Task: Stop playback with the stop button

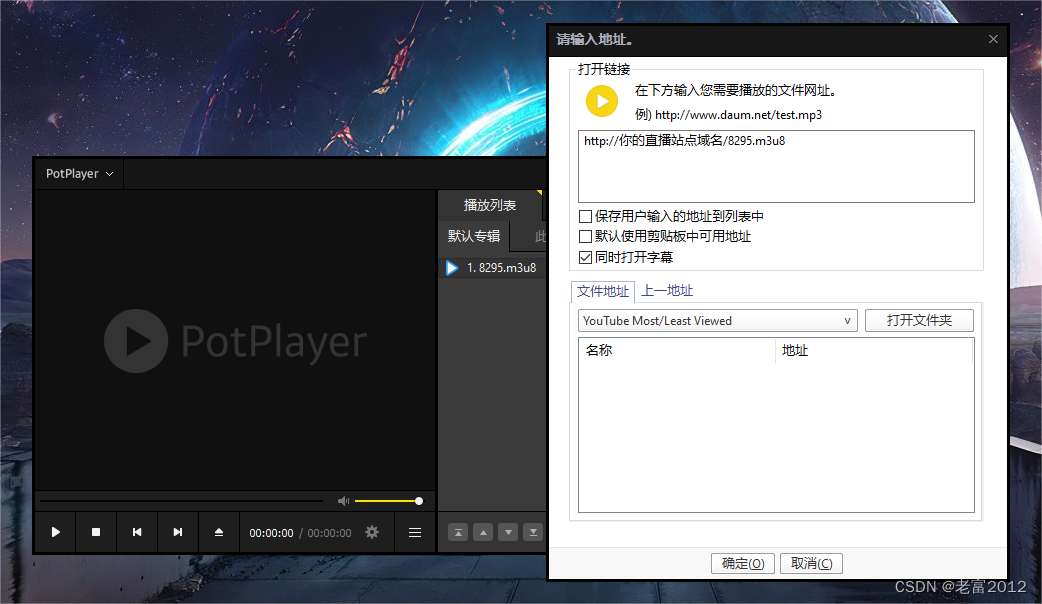Action: (96, 532)
